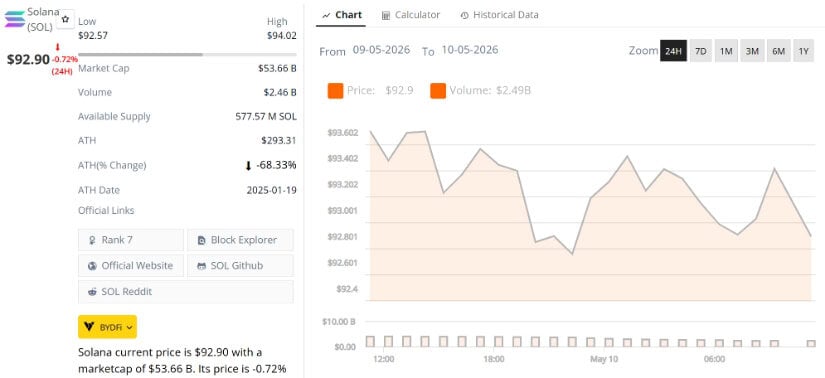Viewport: 825px width, 378px height.
Task: Click the -68.33% ATH change value
Action: point(276,165)
